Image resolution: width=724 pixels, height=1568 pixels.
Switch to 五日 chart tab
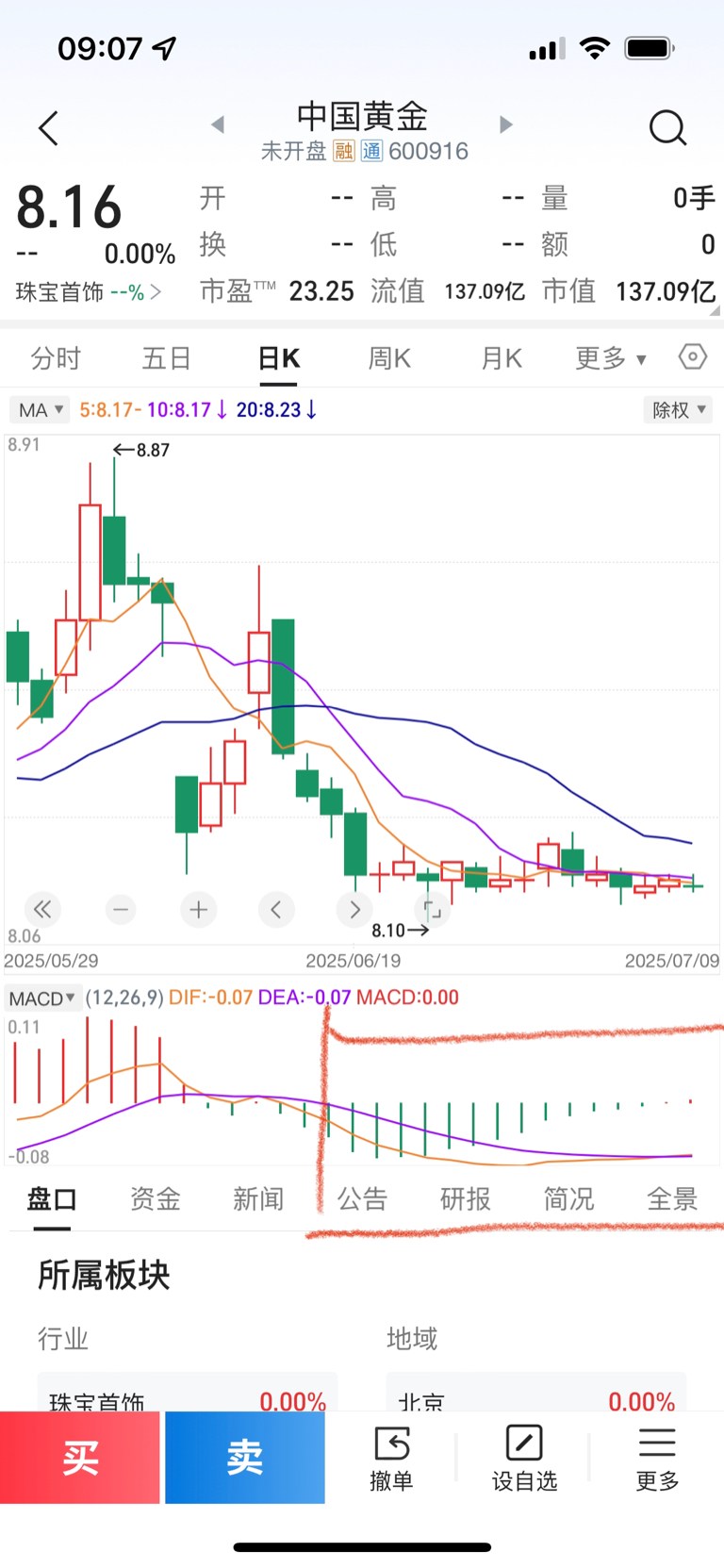pyautogui.click(x=167, y=358)
